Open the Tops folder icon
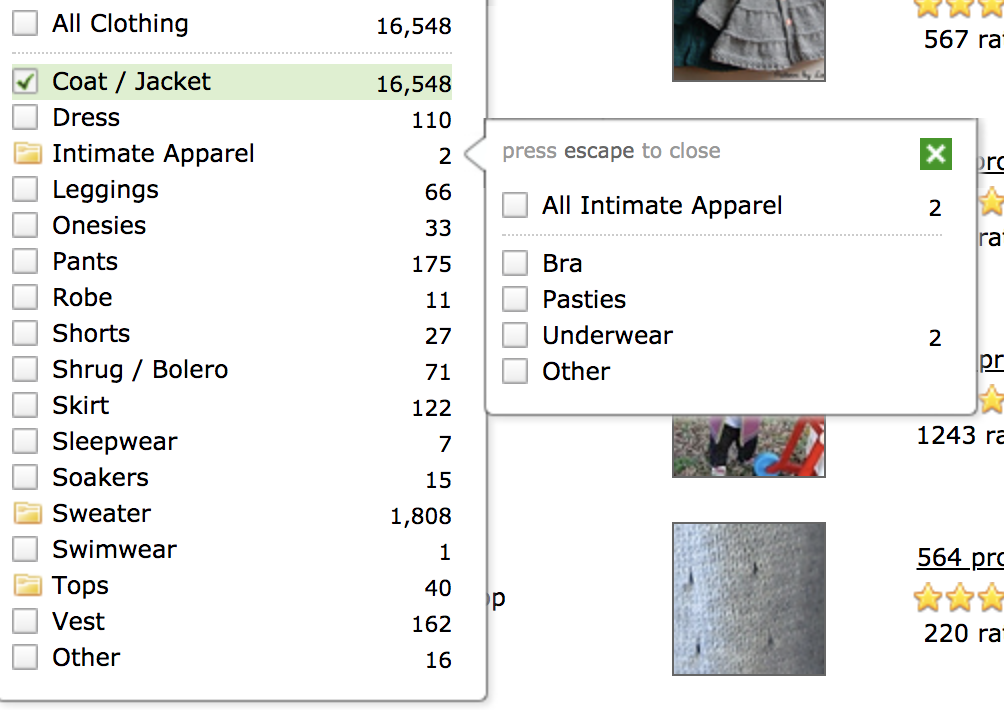Screen dimensions: 1004x710 pos(27,585)
